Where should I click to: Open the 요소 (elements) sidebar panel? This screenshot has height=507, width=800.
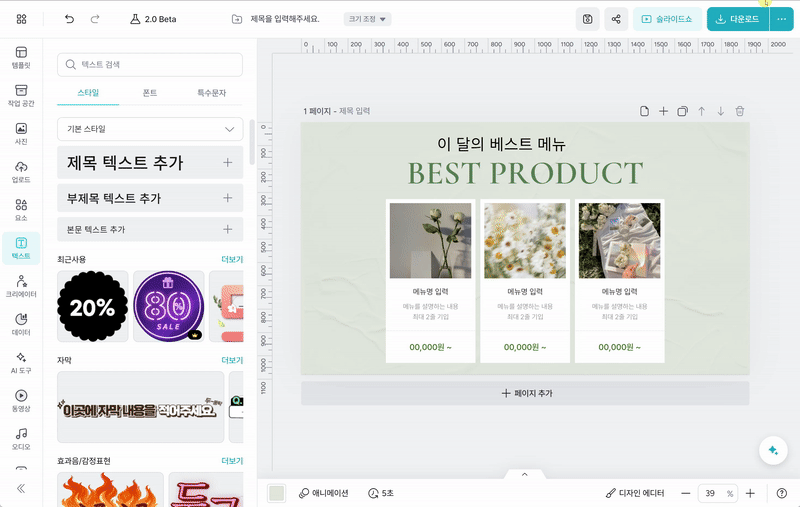[x=21, y=209]
